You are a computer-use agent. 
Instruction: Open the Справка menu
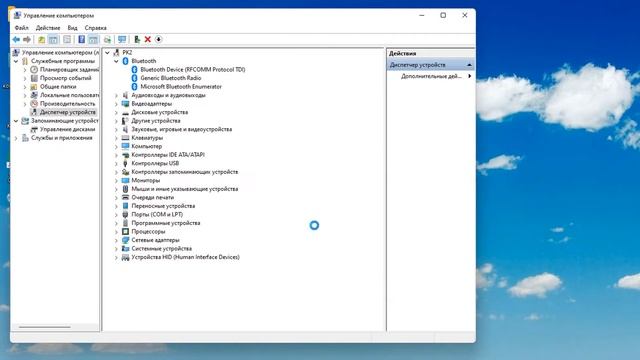tap(96, 28)
